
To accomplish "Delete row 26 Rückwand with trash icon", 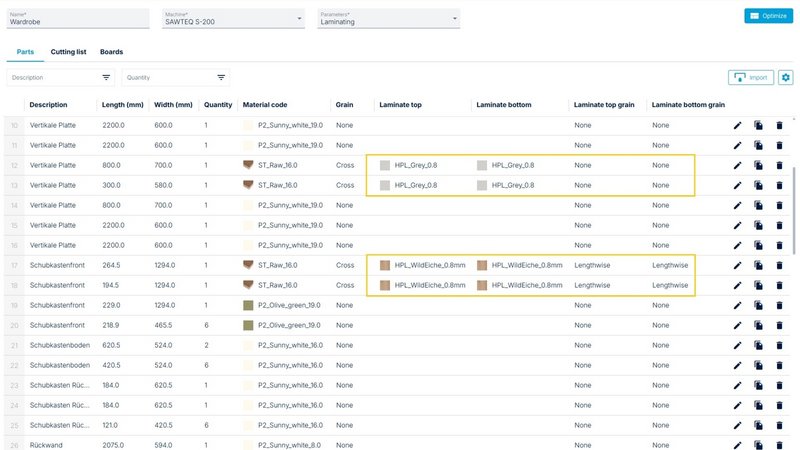I will click(x=779, y=444).
